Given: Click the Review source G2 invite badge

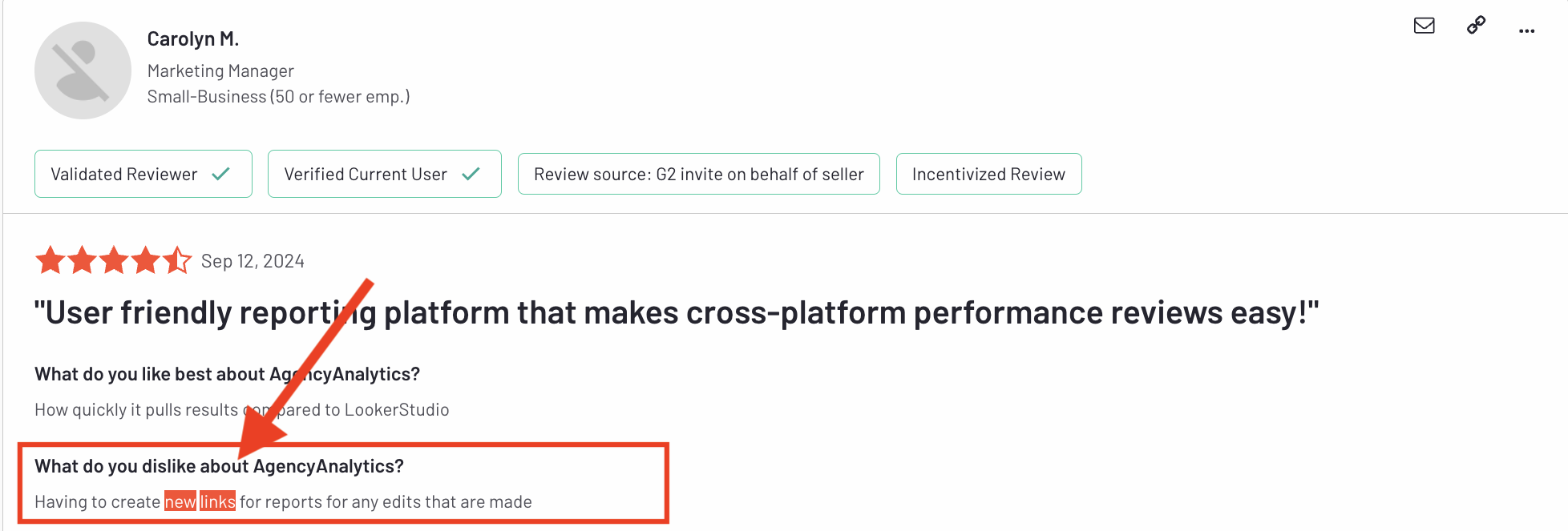Looking at the screenshot, I should 698,173.
